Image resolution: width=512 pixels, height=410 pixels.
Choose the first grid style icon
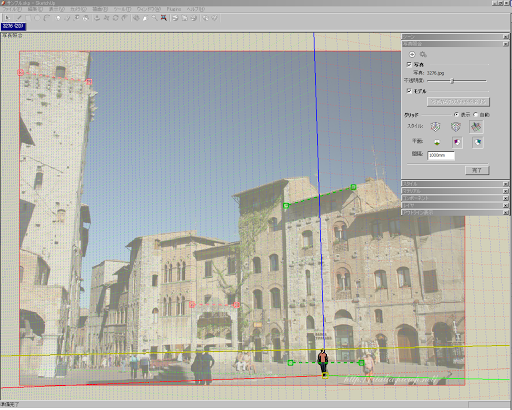pyautogui.click(x=435, y=127)
